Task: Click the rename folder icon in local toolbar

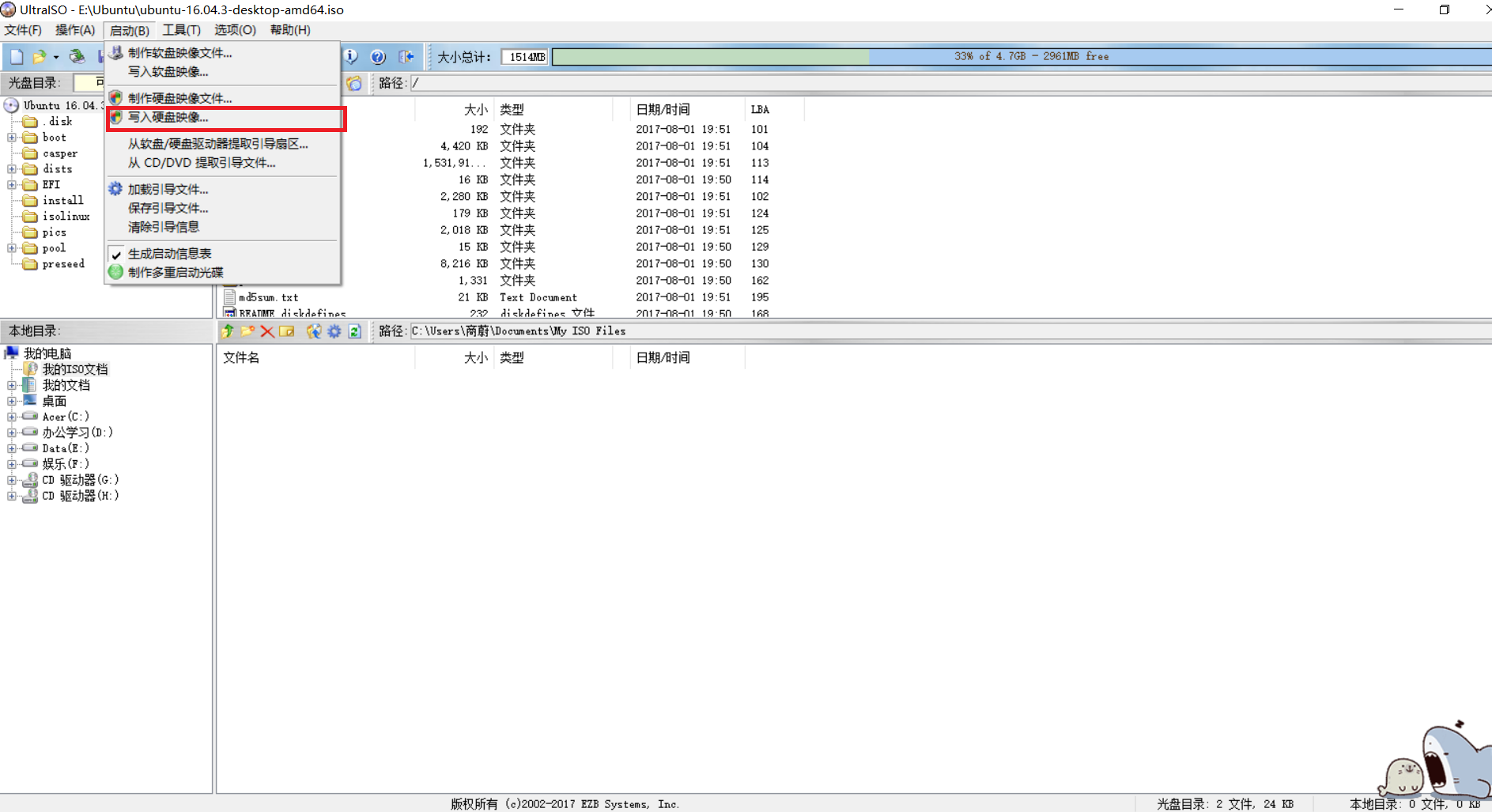Action: point(287,331)
